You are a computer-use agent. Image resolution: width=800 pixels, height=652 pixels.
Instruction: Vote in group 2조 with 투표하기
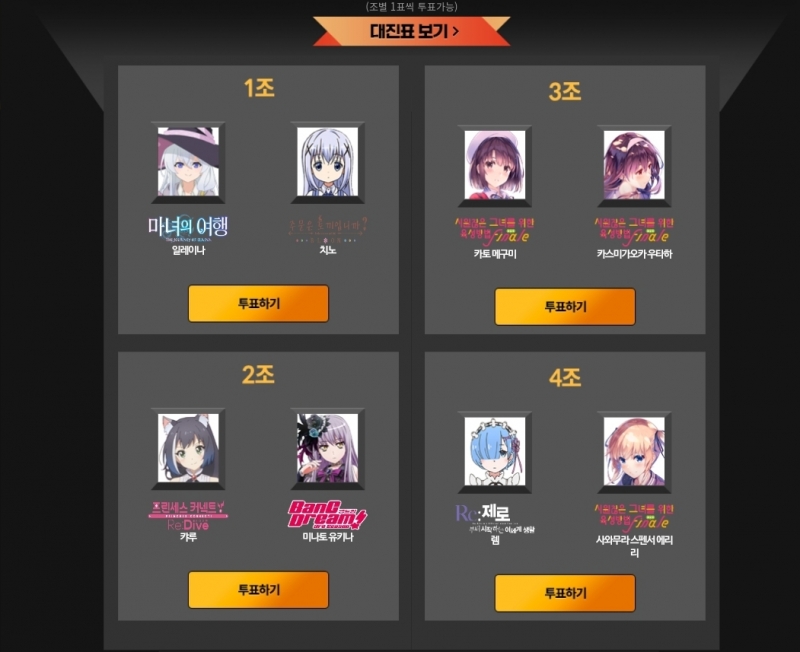[259, 590]
